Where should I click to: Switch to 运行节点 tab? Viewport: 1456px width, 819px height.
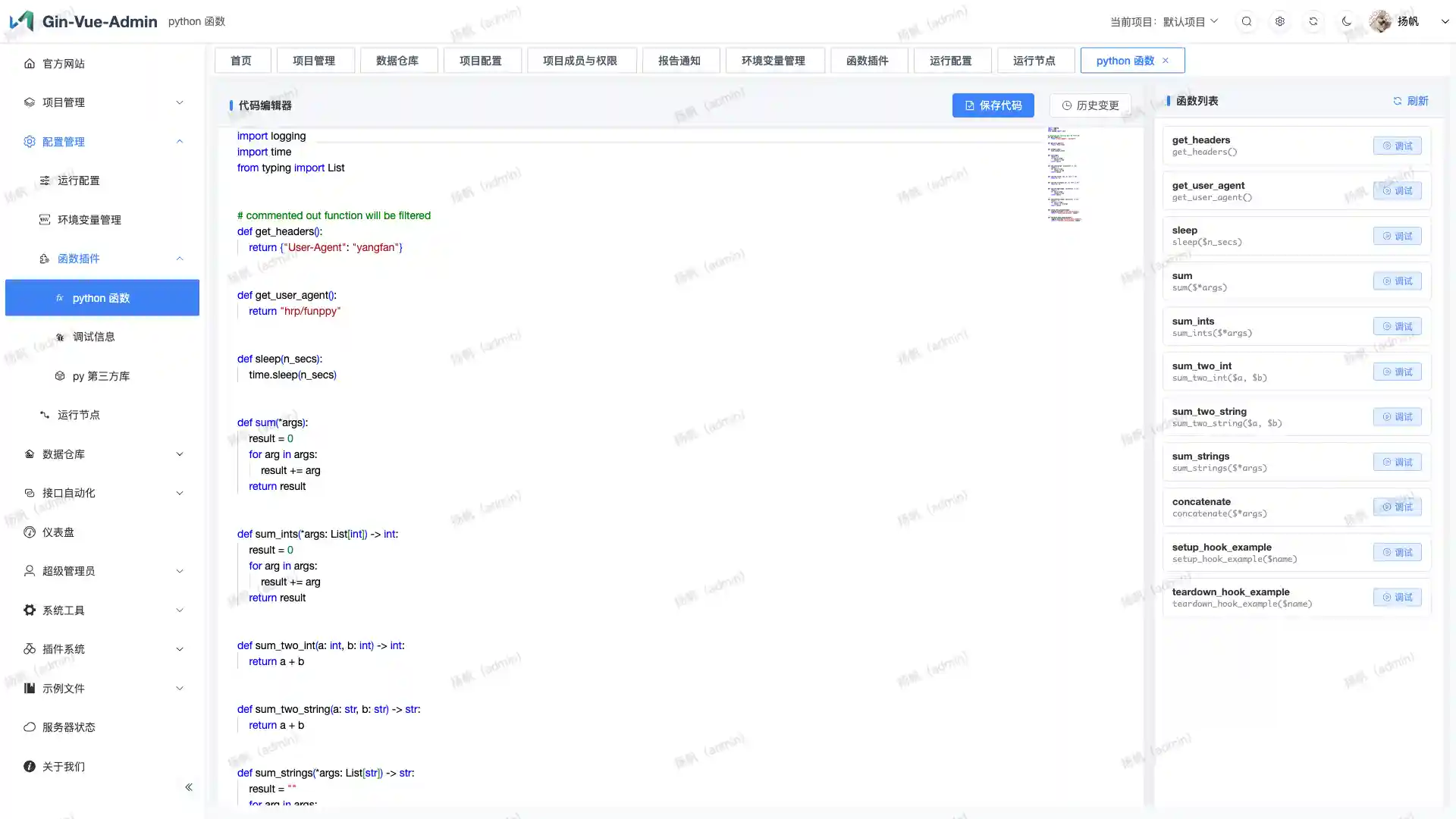point(1034,61)
